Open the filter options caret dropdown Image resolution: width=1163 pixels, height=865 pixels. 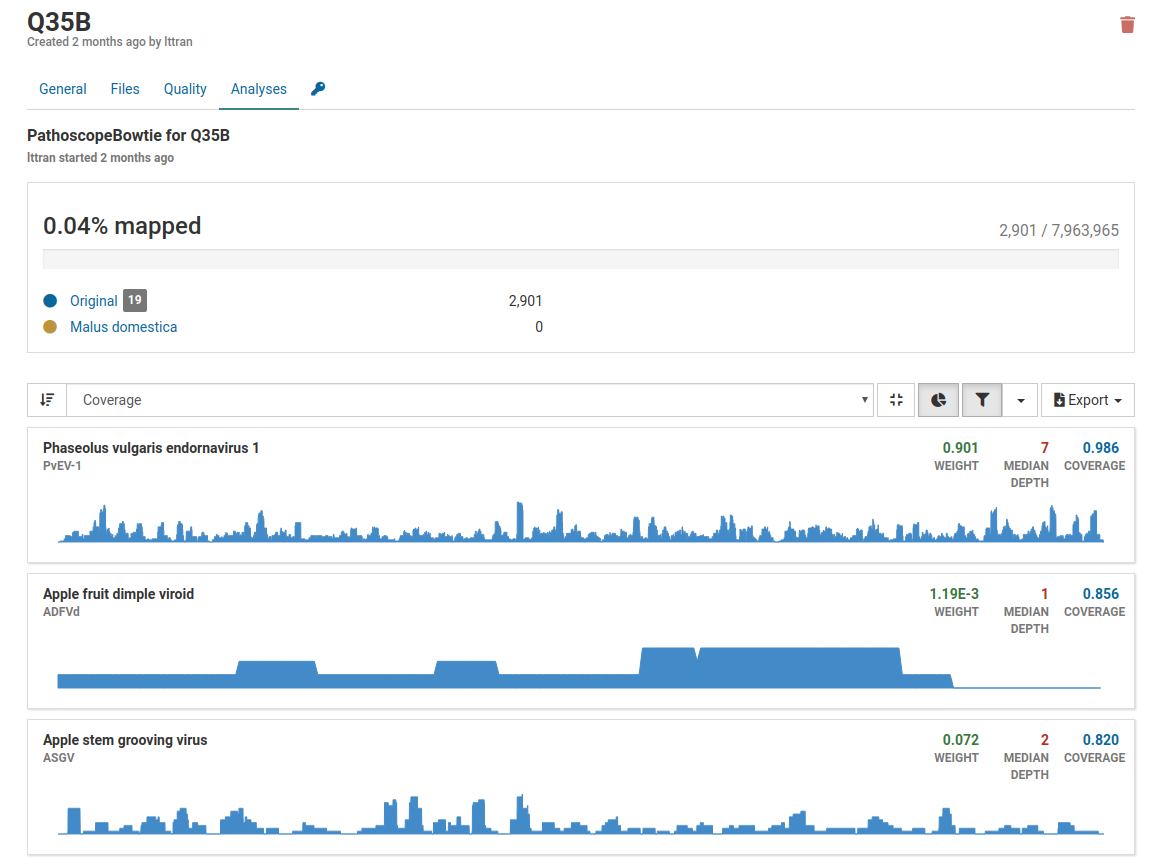(1020, 400)
